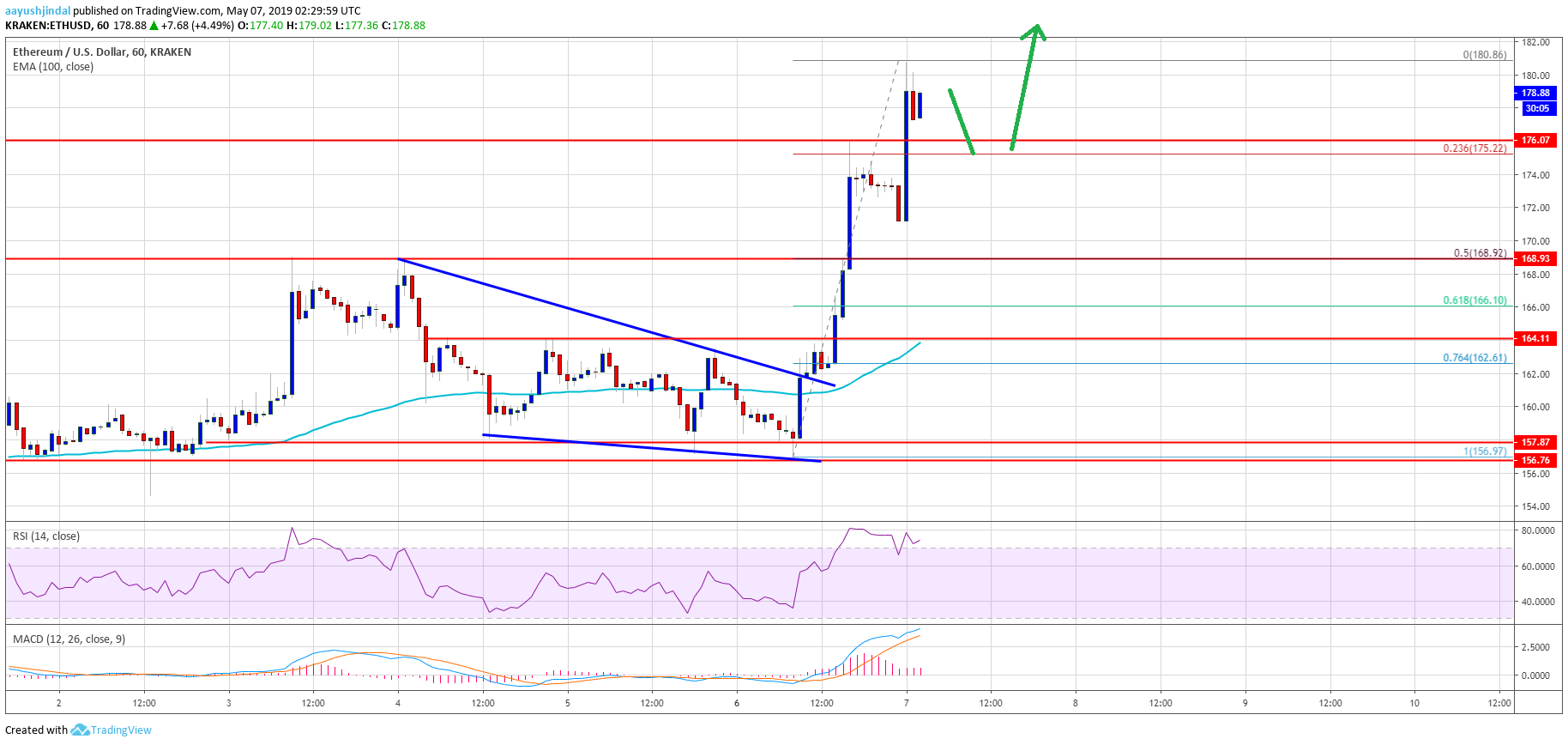Open the TradingView text link at bottom
The image size is (1568, 745).
point(121,730)
